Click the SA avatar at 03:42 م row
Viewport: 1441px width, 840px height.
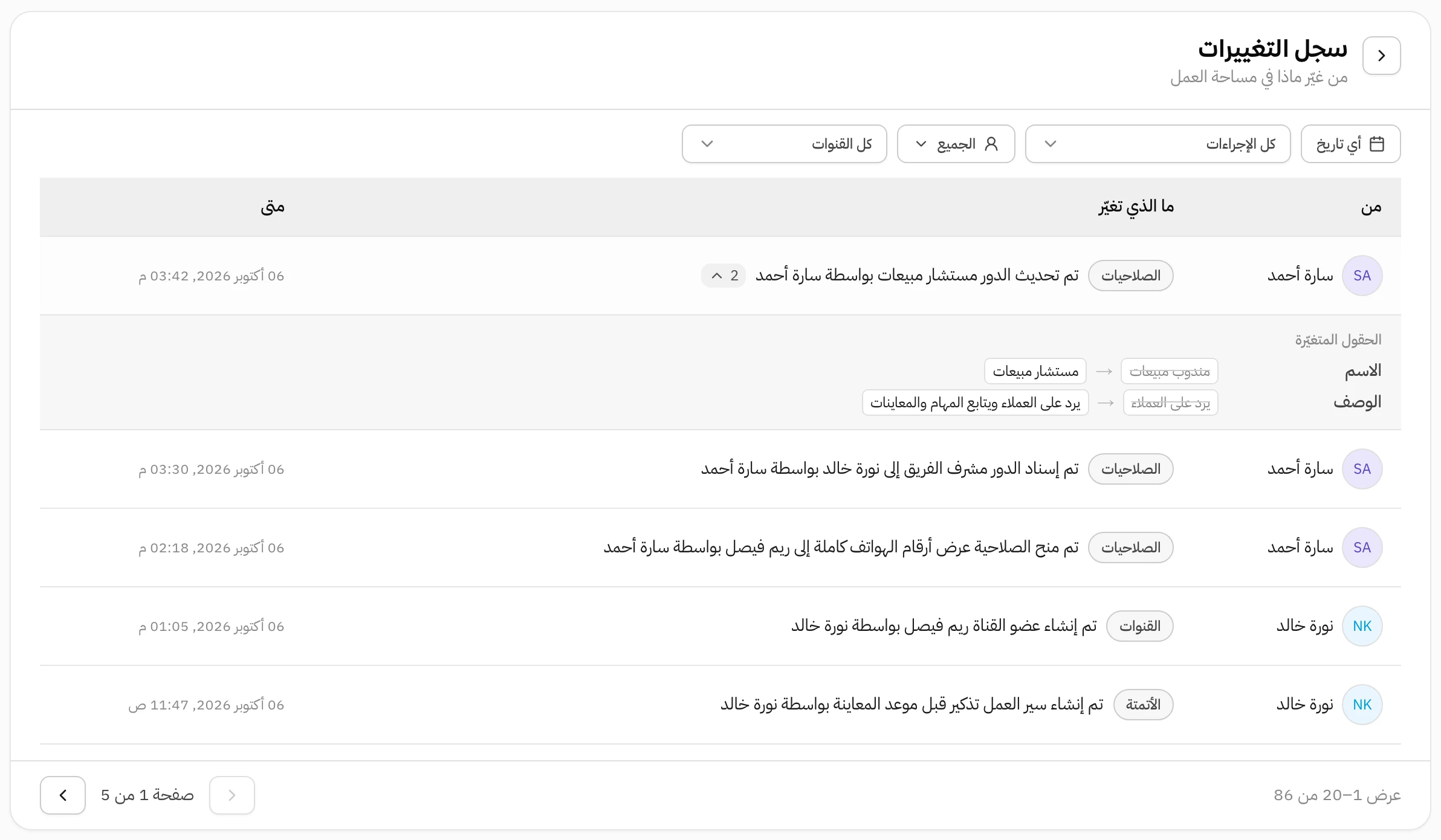1362,276
